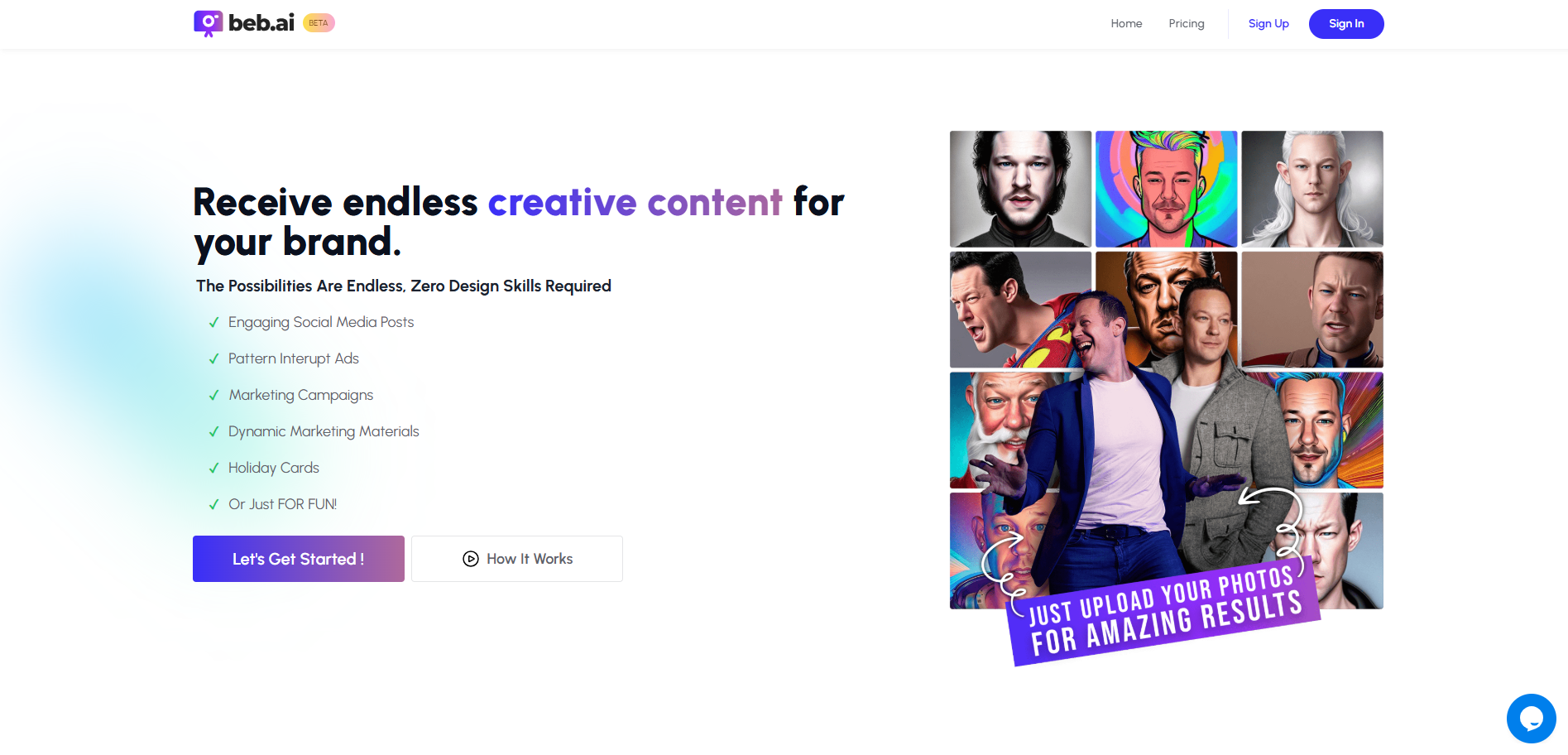Go to the Home menu item
1568x755 pixels.
tap(1126, 23)
